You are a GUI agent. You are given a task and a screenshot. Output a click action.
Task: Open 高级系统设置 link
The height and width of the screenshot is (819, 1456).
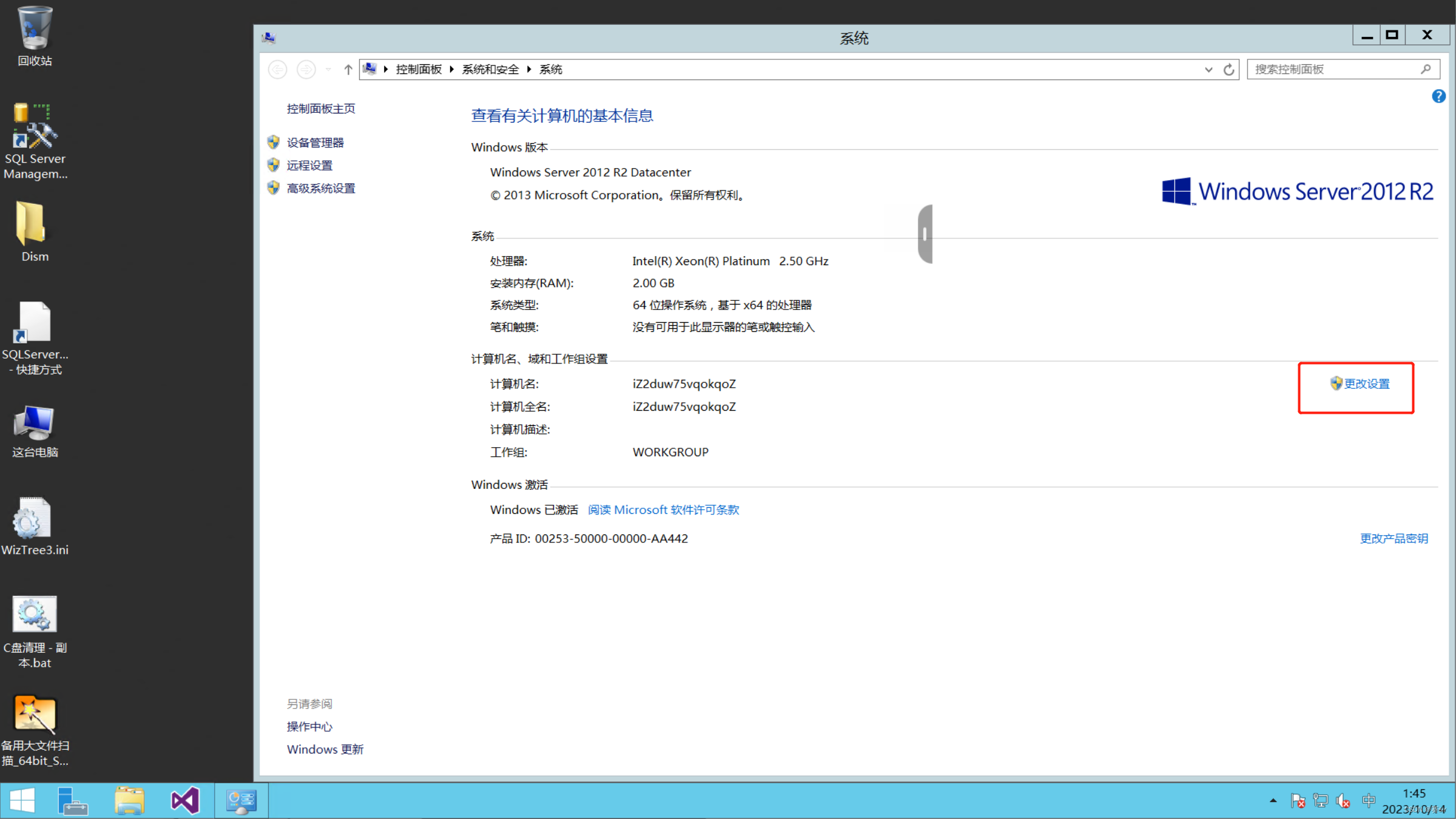coord(321,189)
